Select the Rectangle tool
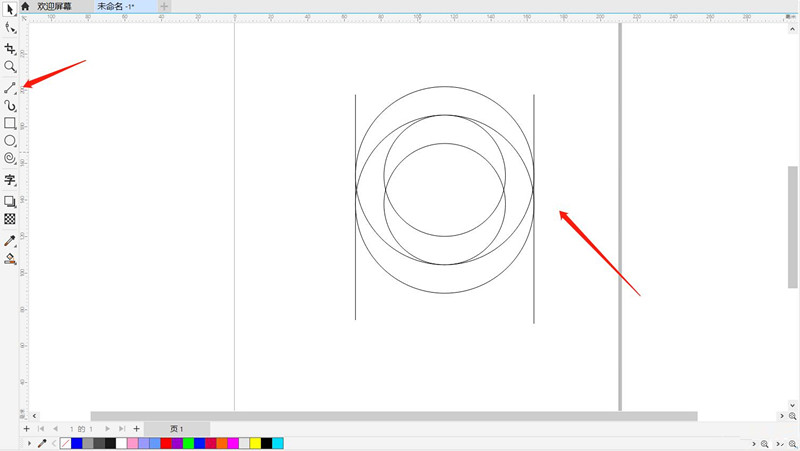This screenshot has width=800, height=451. tap(10, 123)
